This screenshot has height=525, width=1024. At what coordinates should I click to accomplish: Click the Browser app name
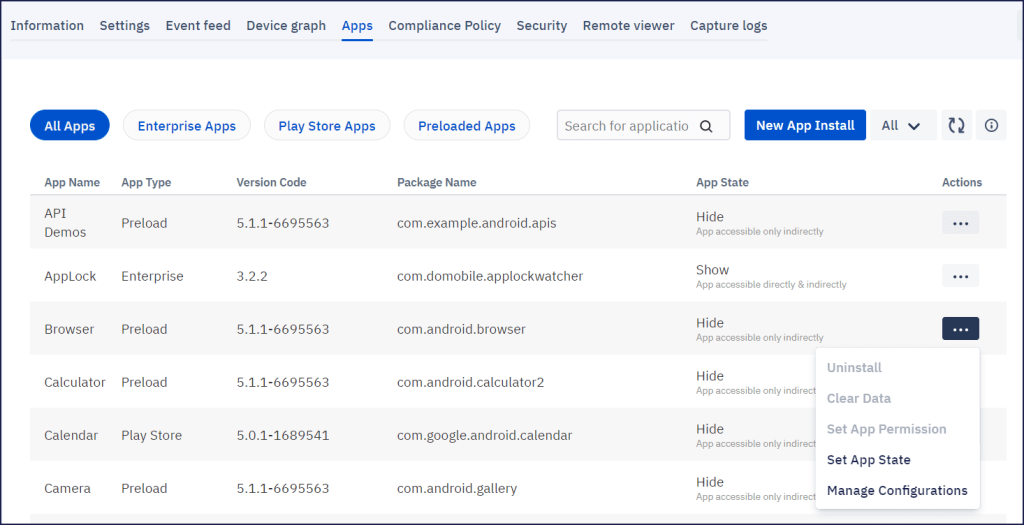(x=69, y=329)
